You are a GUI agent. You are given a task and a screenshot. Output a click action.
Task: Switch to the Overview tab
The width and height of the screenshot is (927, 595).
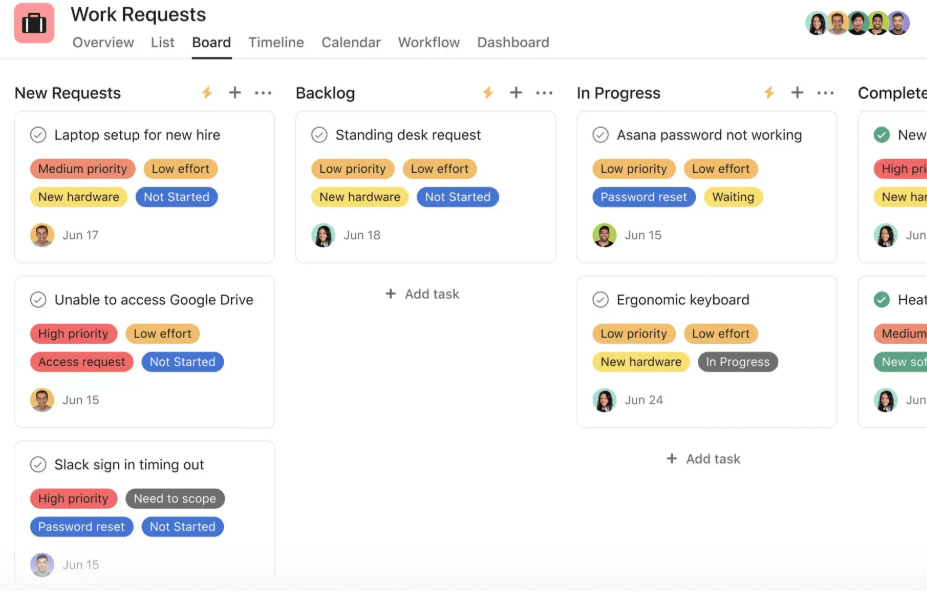(103, 43)
